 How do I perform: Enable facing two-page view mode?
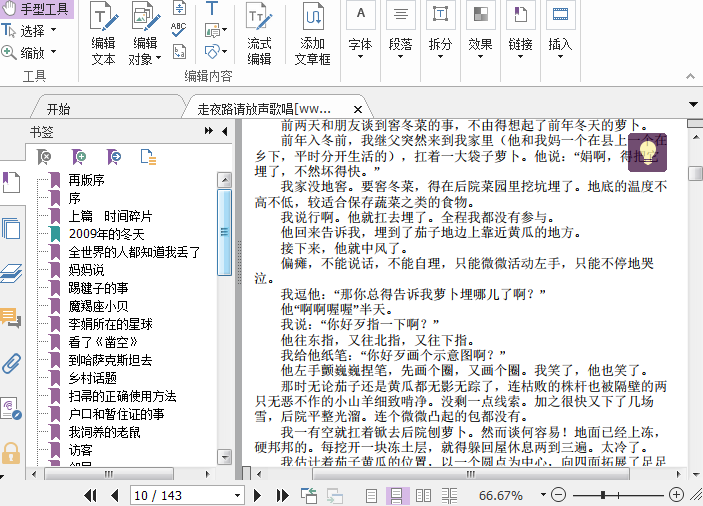(x=423, y=495)
